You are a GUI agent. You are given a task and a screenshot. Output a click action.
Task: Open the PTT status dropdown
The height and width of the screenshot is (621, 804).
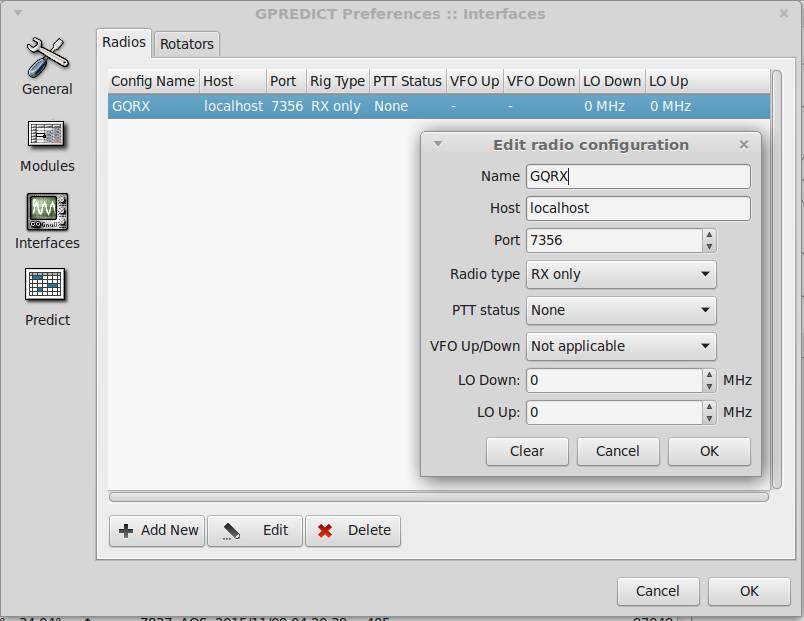(621, 310)
